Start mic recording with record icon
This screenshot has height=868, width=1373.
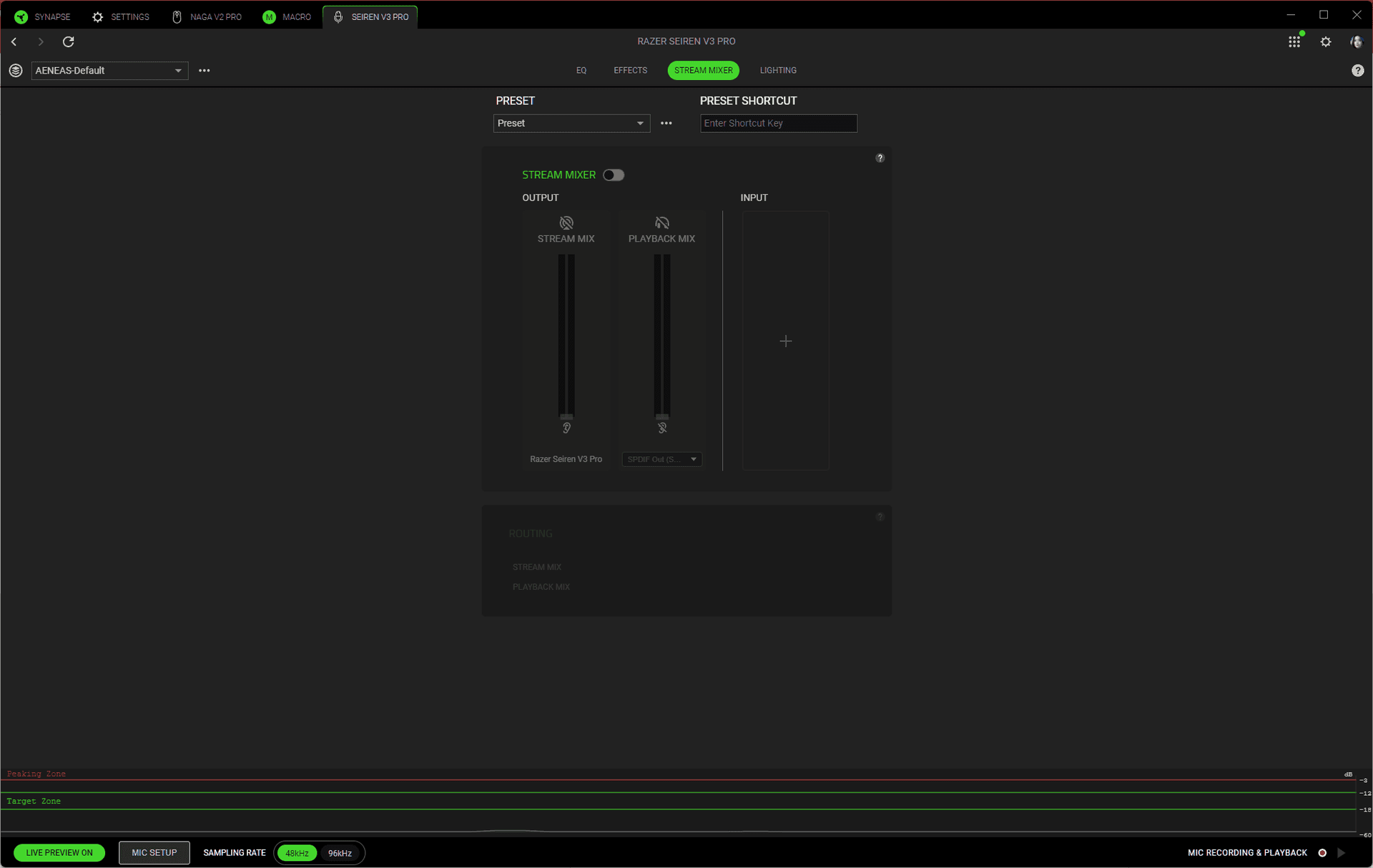click(1322, 852)
